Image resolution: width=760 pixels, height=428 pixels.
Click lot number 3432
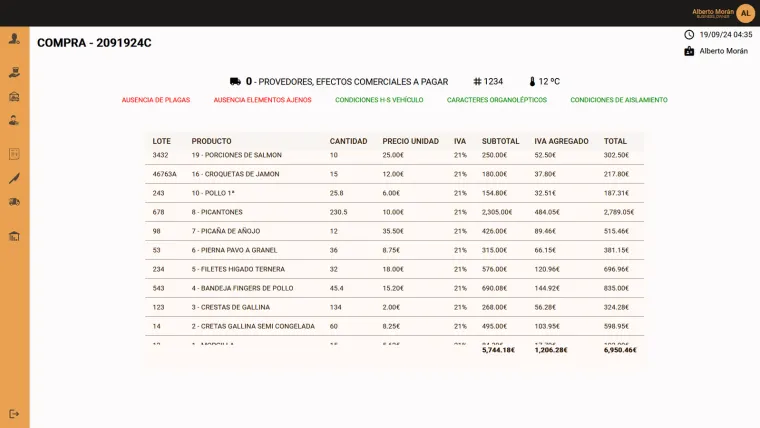[x=160, y=155]
